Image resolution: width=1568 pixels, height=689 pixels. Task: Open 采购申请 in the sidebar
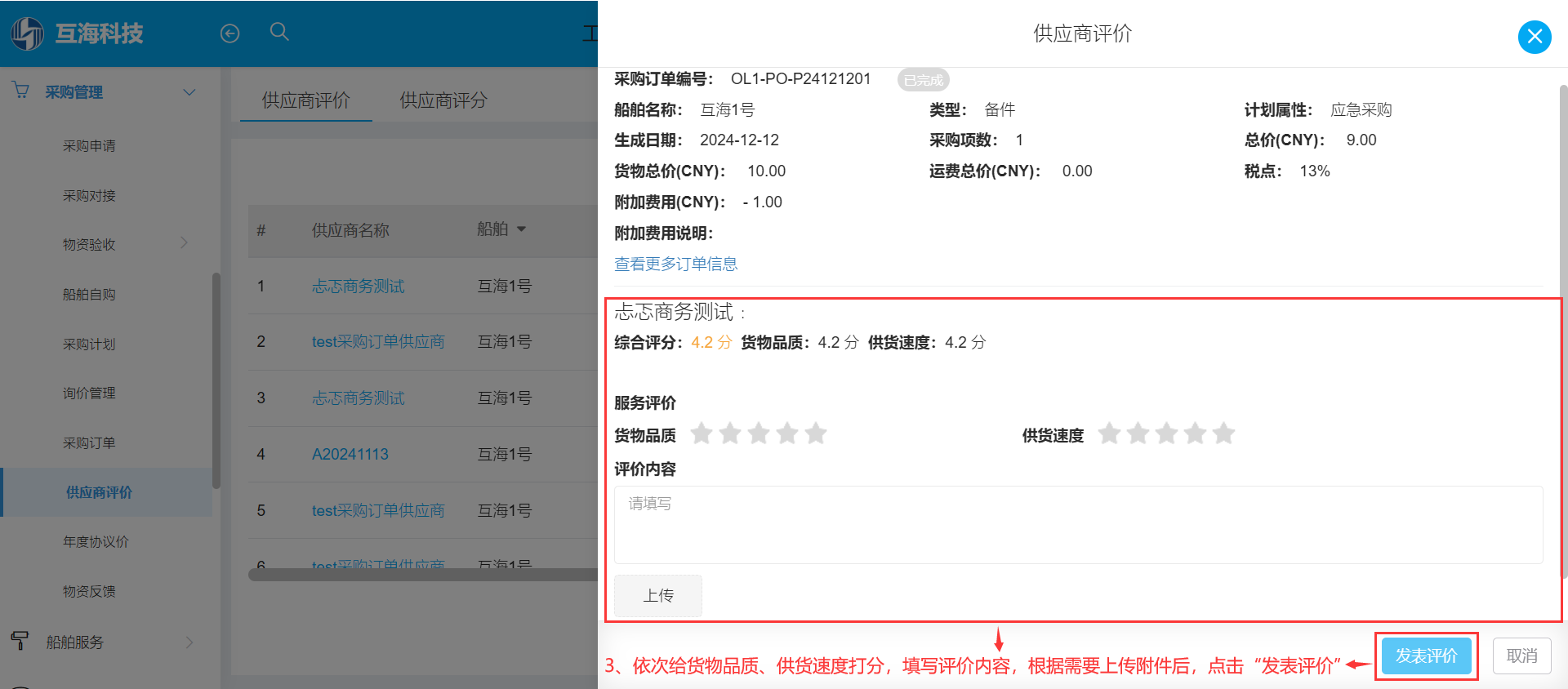pyautogui.click(x=89, y=145)
